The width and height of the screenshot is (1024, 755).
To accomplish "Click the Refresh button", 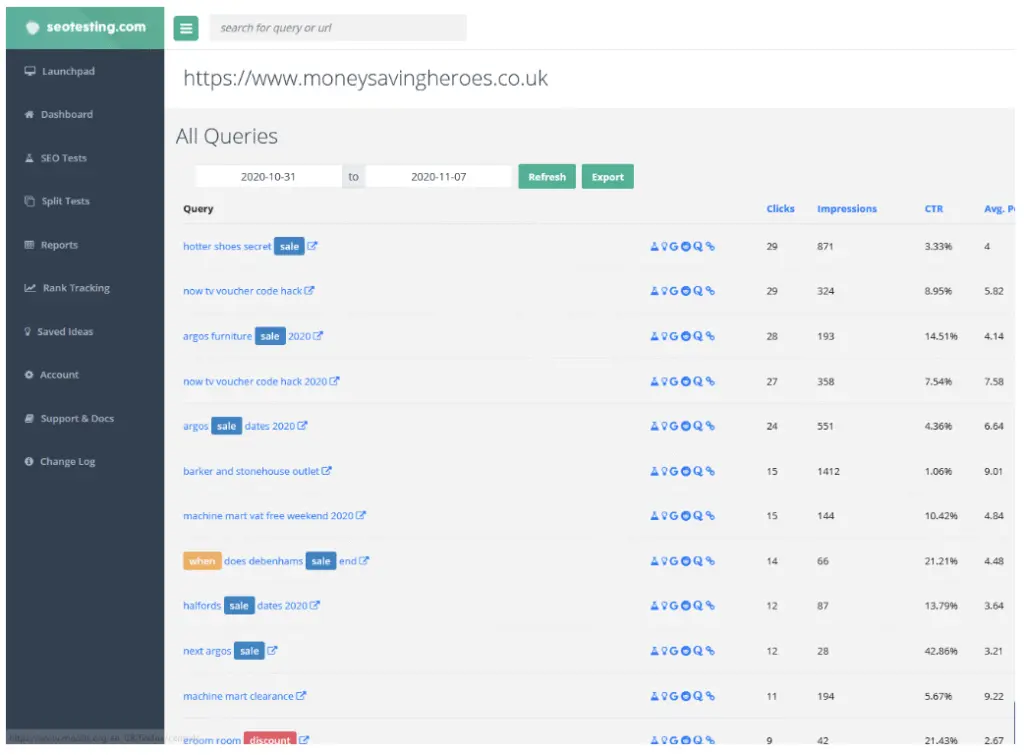I will [x=547, y=176].
